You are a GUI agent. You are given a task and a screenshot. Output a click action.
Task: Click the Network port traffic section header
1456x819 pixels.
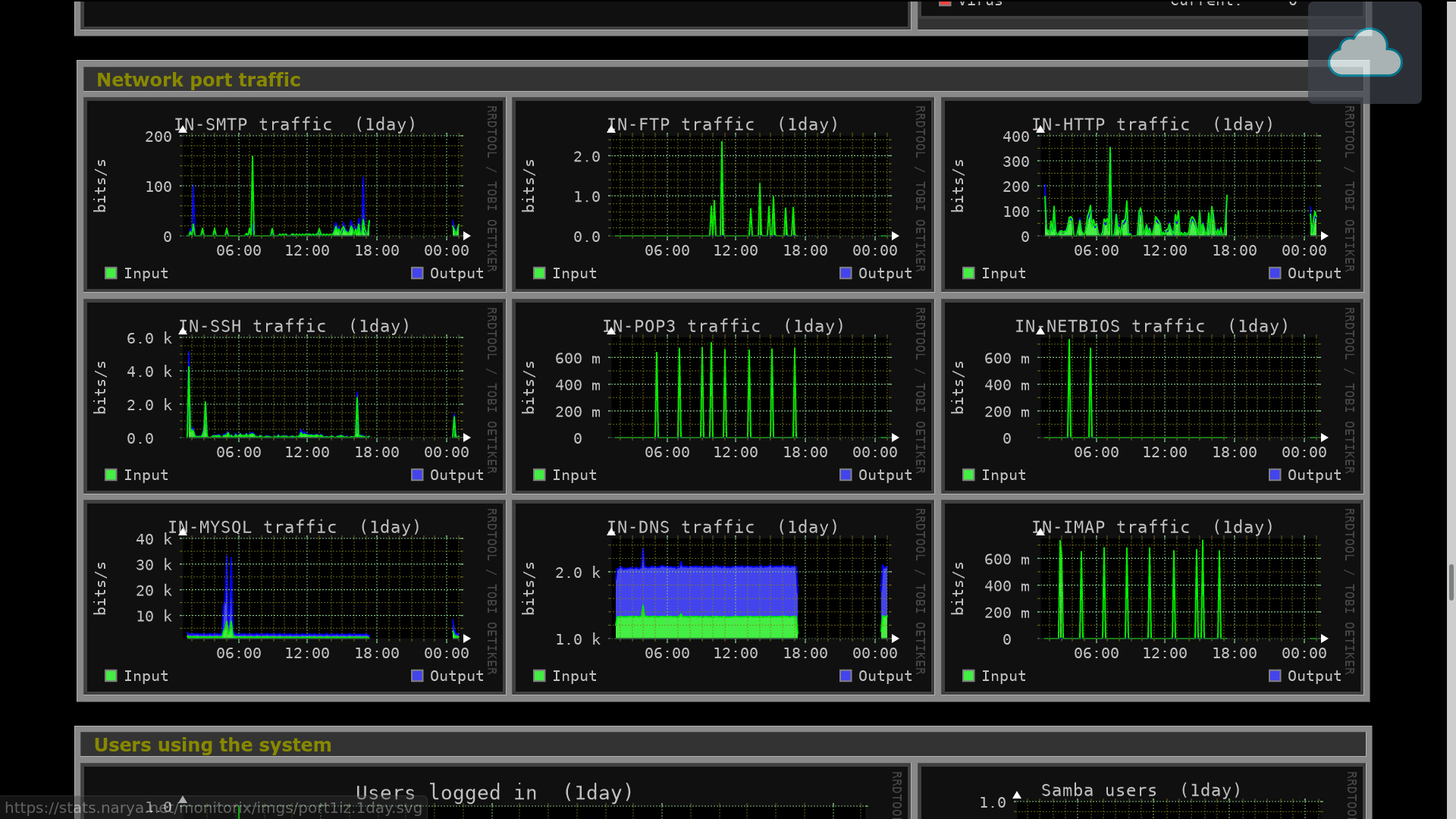tap(199, 80)
